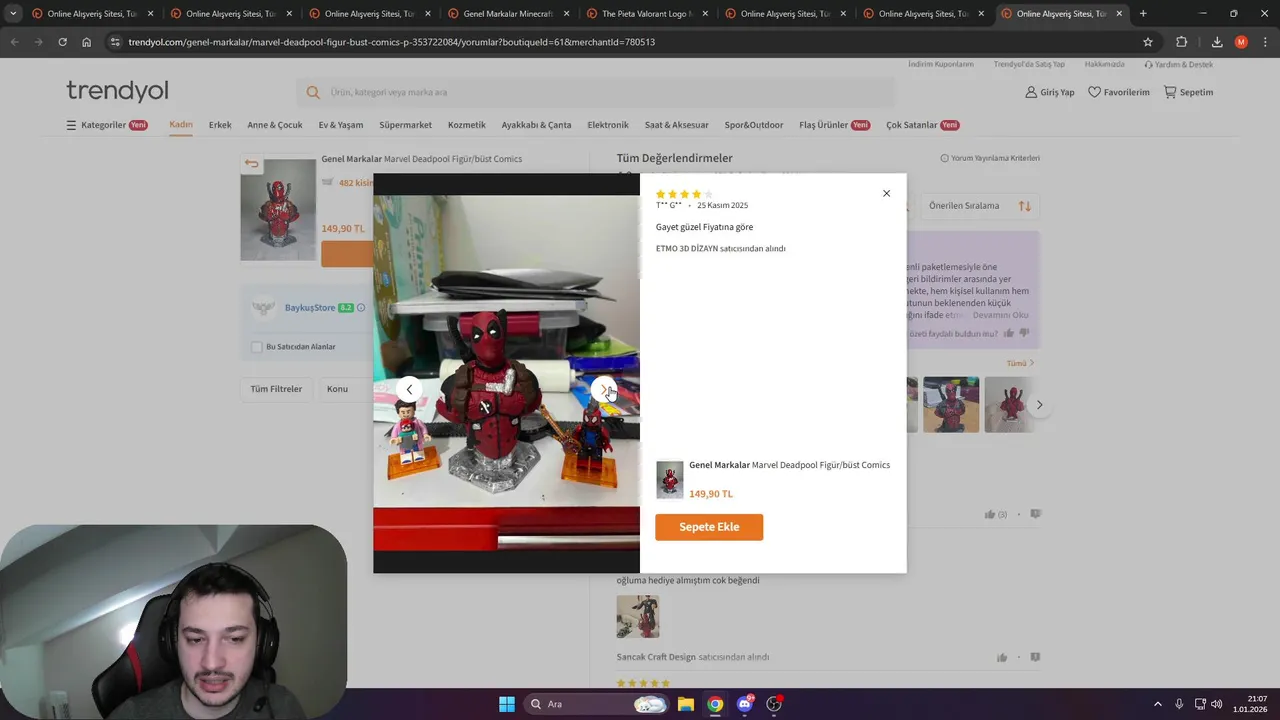Open İndirim Kuponlarım link

pos(941,64)
